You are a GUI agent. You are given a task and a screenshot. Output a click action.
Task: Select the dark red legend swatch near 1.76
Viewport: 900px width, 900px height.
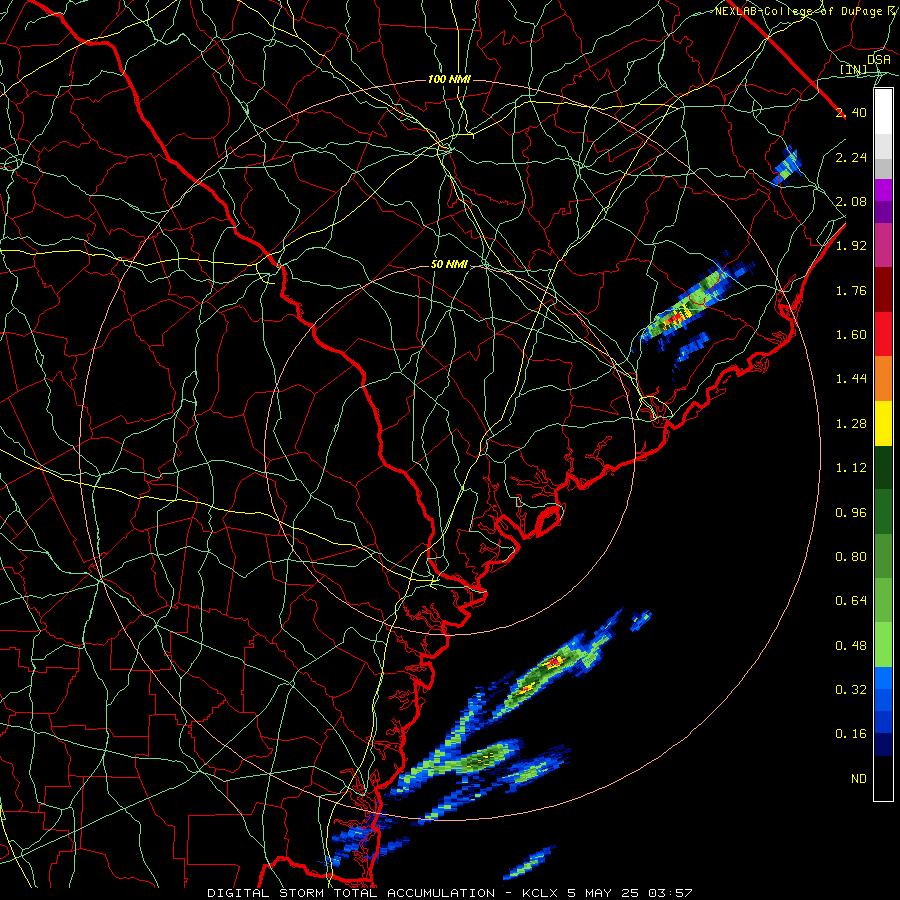point(883,290)
